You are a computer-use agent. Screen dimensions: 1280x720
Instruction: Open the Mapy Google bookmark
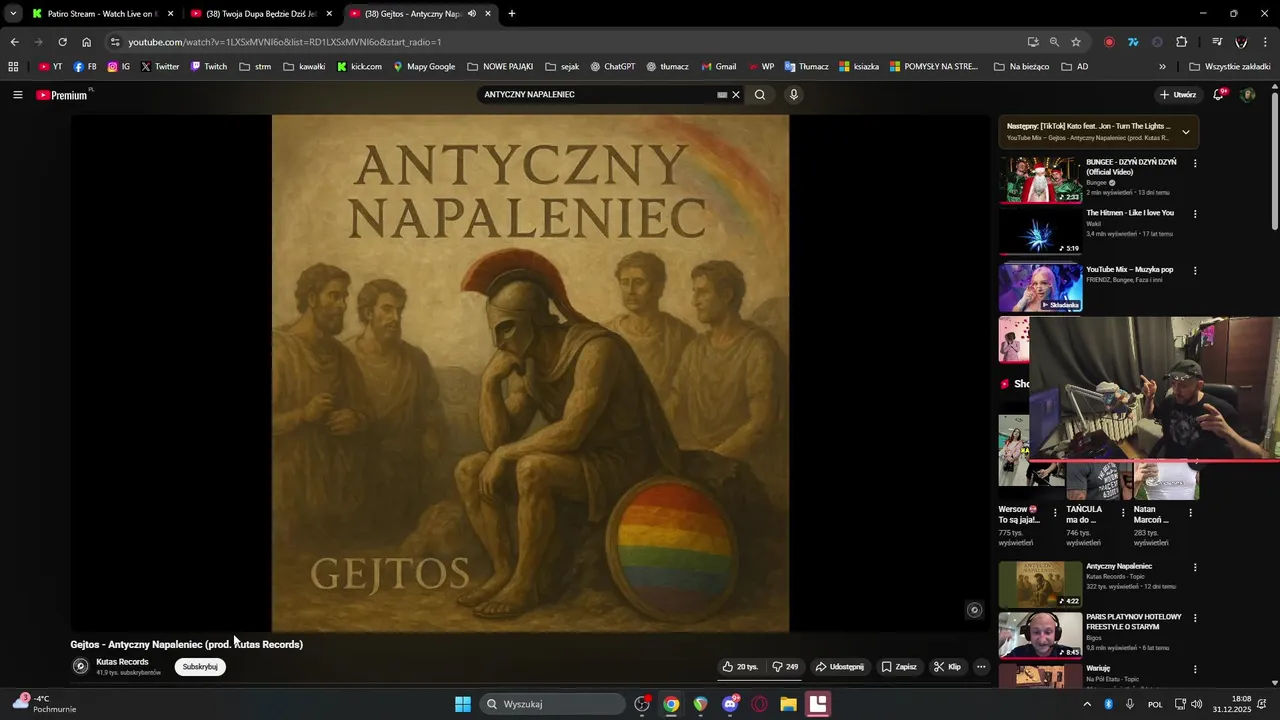point(424,67)
